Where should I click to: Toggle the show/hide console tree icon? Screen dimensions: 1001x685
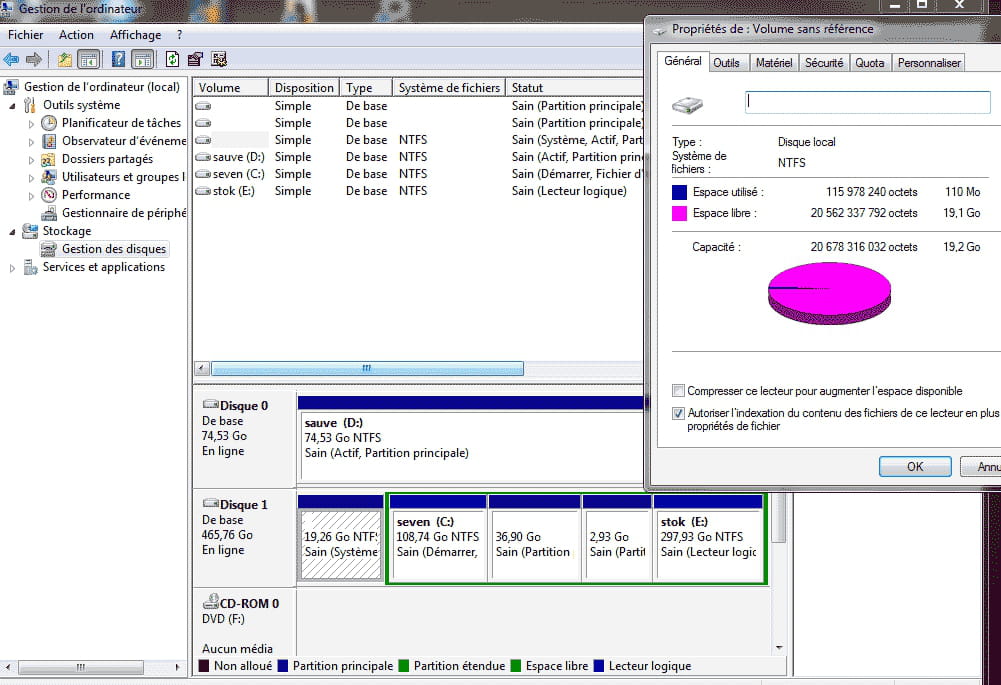(x=89, y=60)
